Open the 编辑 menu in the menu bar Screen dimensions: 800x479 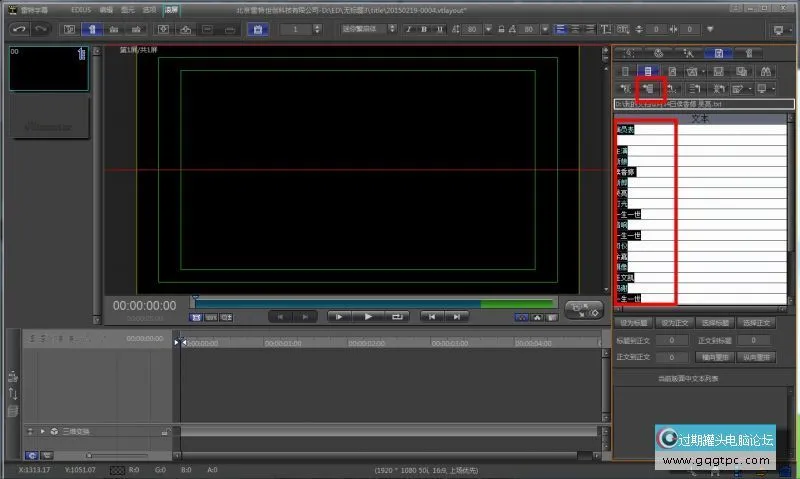click(105, 9)
